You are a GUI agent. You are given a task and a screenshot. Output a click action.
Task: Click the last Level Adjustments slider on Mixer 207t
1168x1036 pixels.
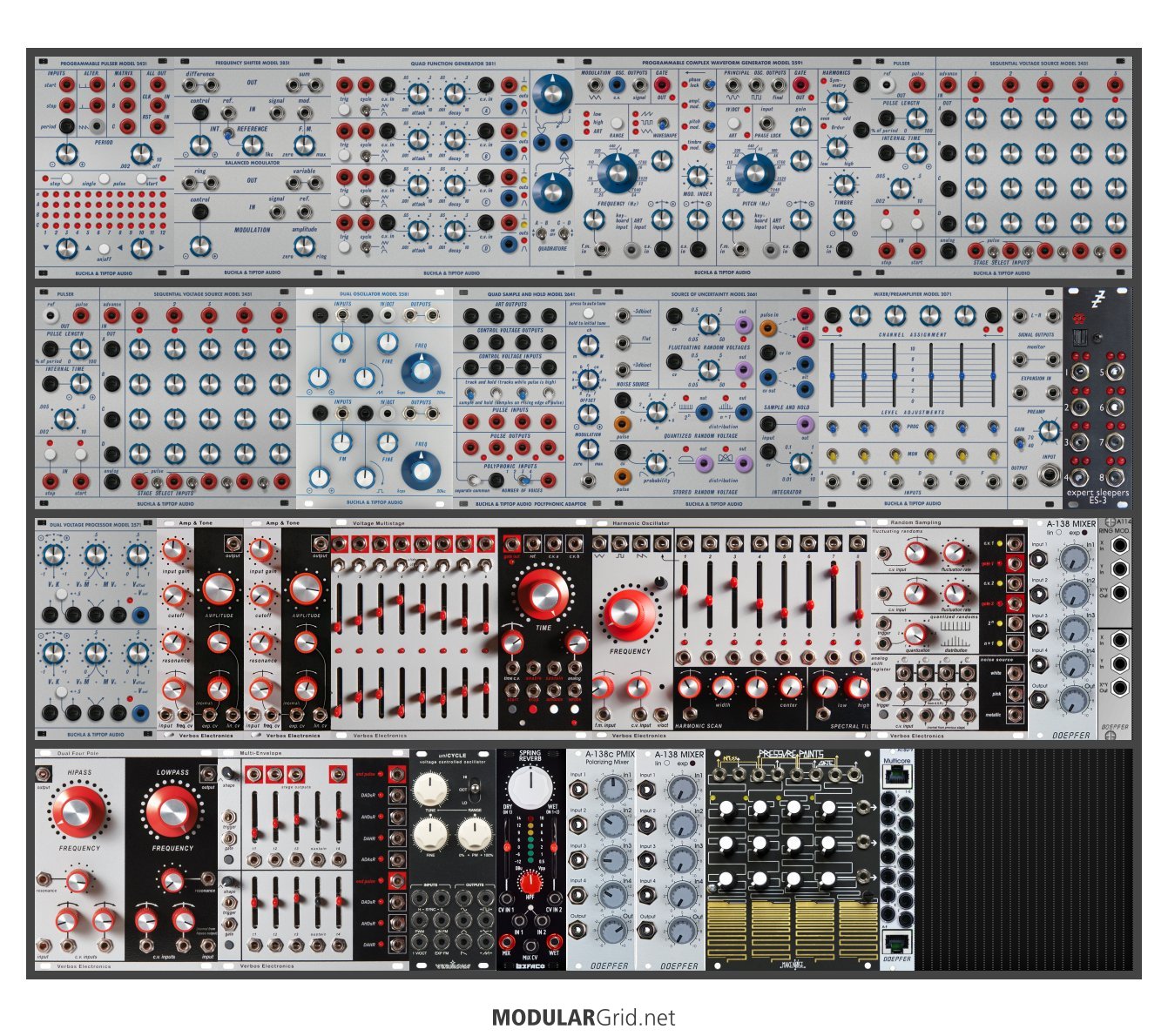coord(992,374)
